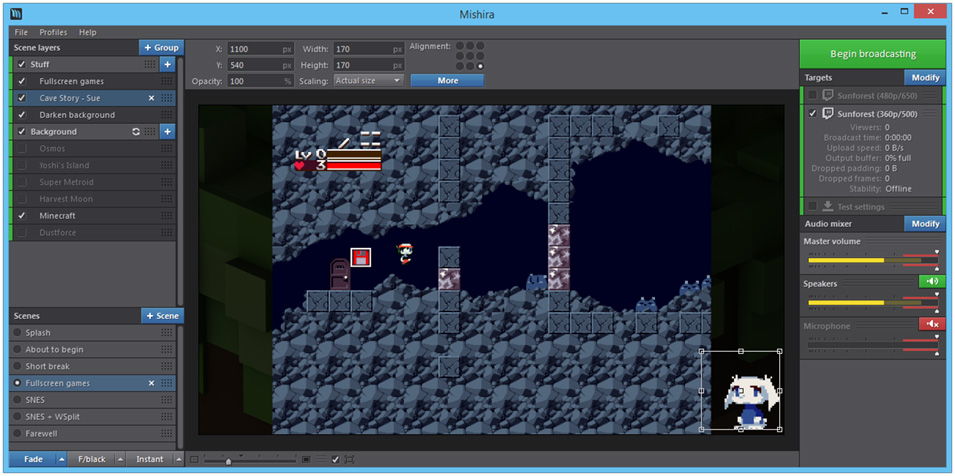This screenshot has width=955, height=476.
Task: Click the + Scene button
Action: (x=163, y=316)
